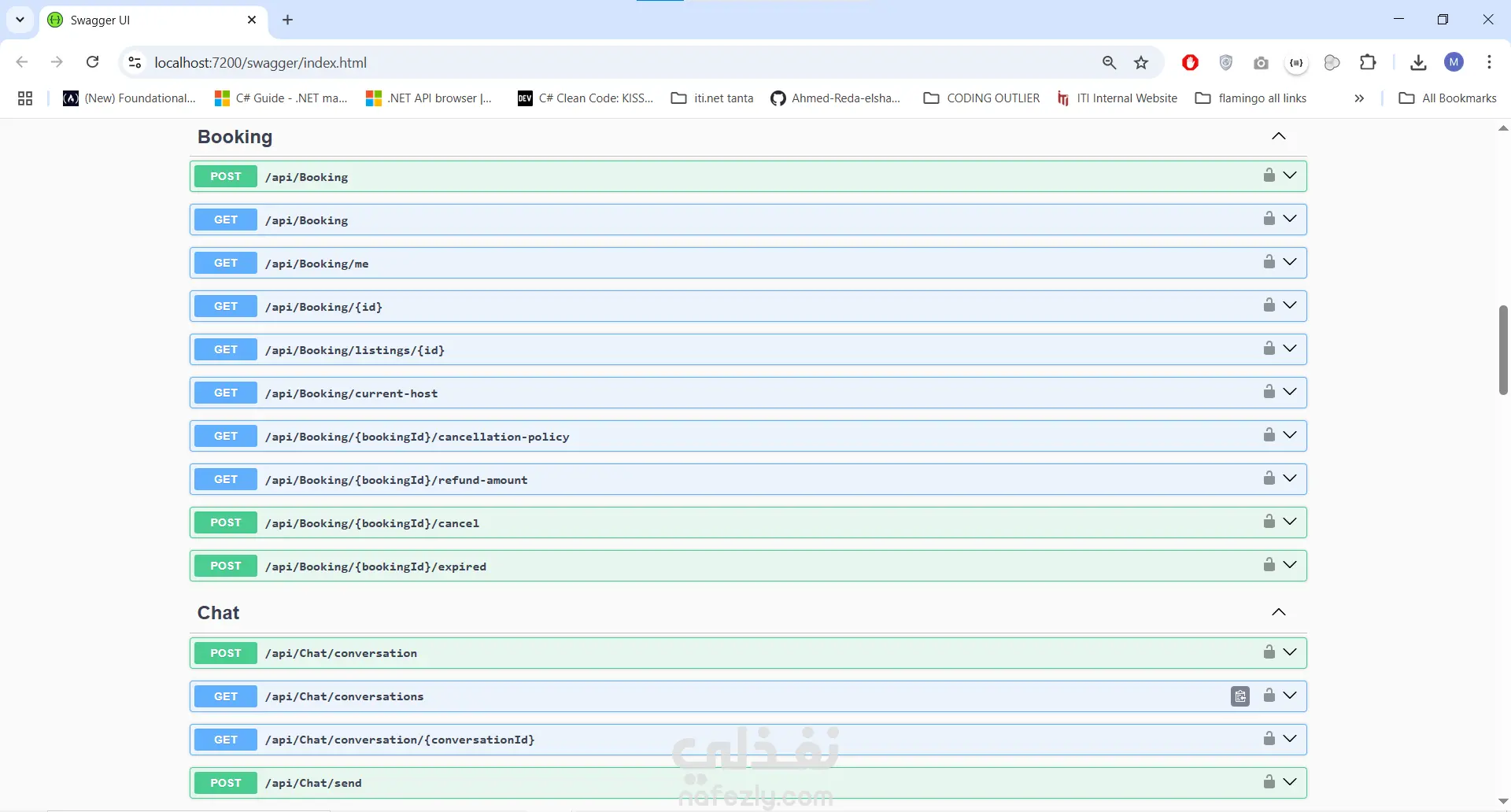
Task: Show more bookmarks with the double chevron
Action: point(1359,98)
